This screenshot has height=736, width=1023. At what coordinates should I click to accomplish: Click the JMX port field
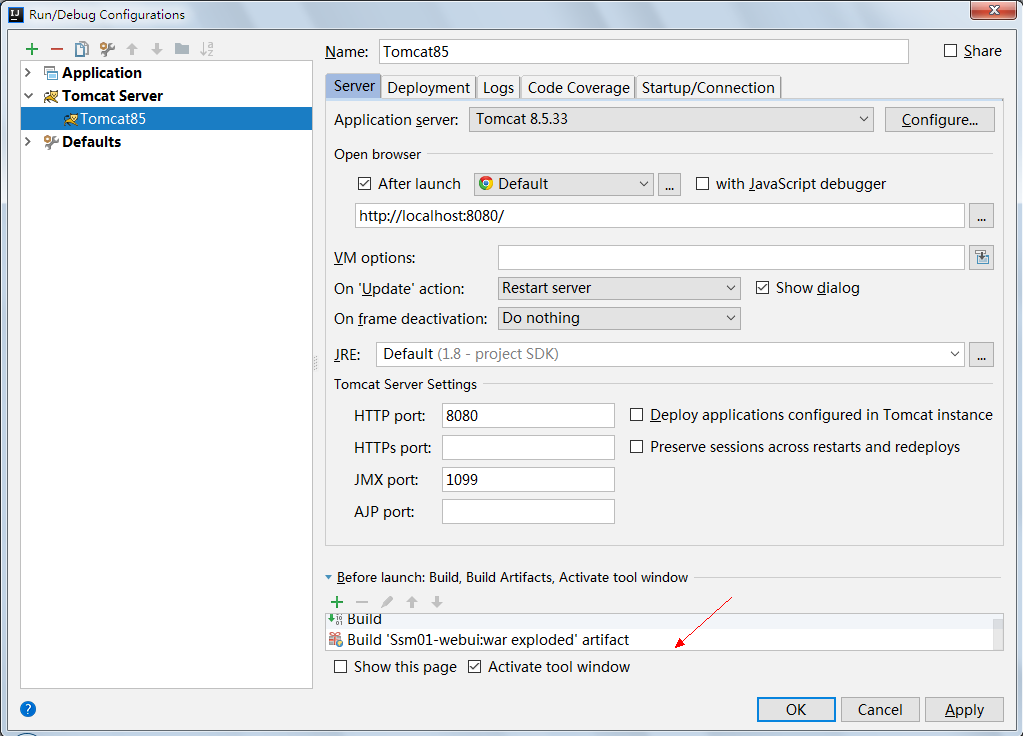click(x=528, y=480)
